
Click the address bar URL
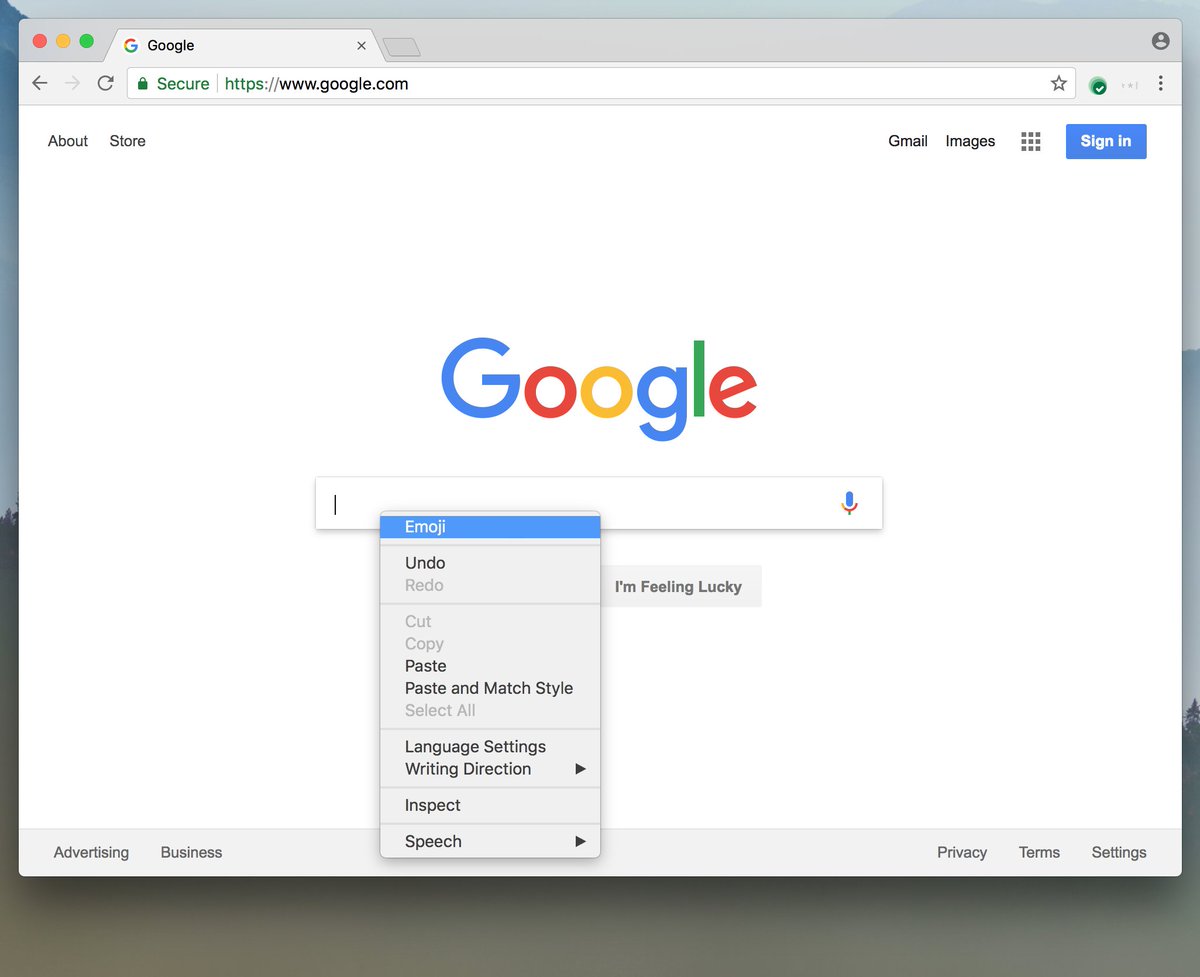316,84
